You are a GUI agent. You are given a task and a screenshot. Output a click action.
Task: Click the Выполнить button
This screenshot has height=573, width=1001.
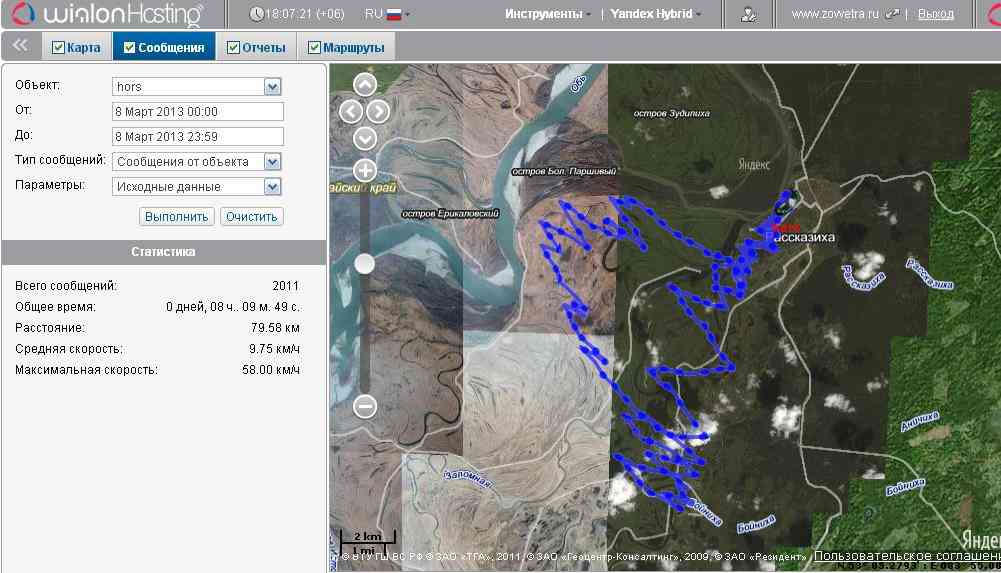click(176, 216)
